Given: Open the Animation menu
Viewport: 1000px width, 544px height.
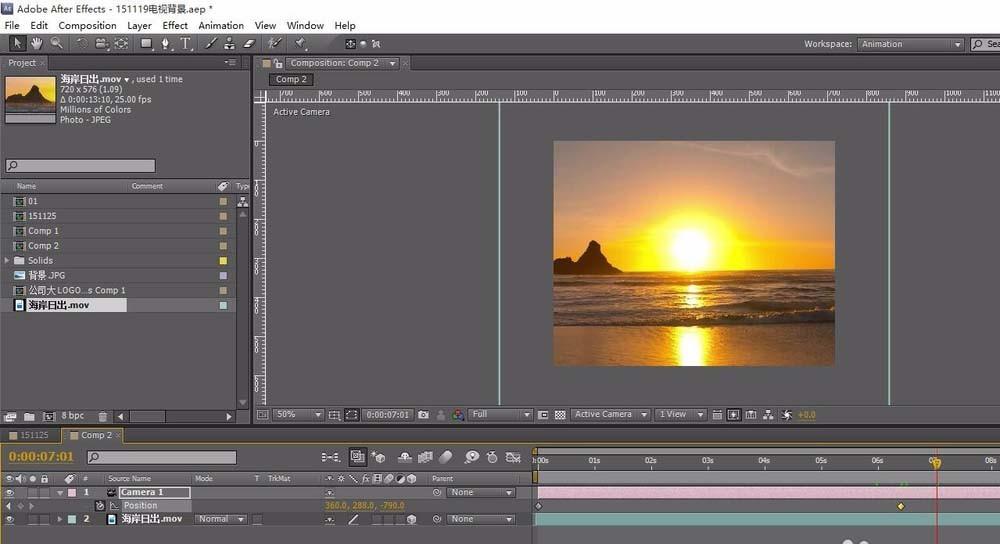Looking at the screenshot, I should pos(221,25).
